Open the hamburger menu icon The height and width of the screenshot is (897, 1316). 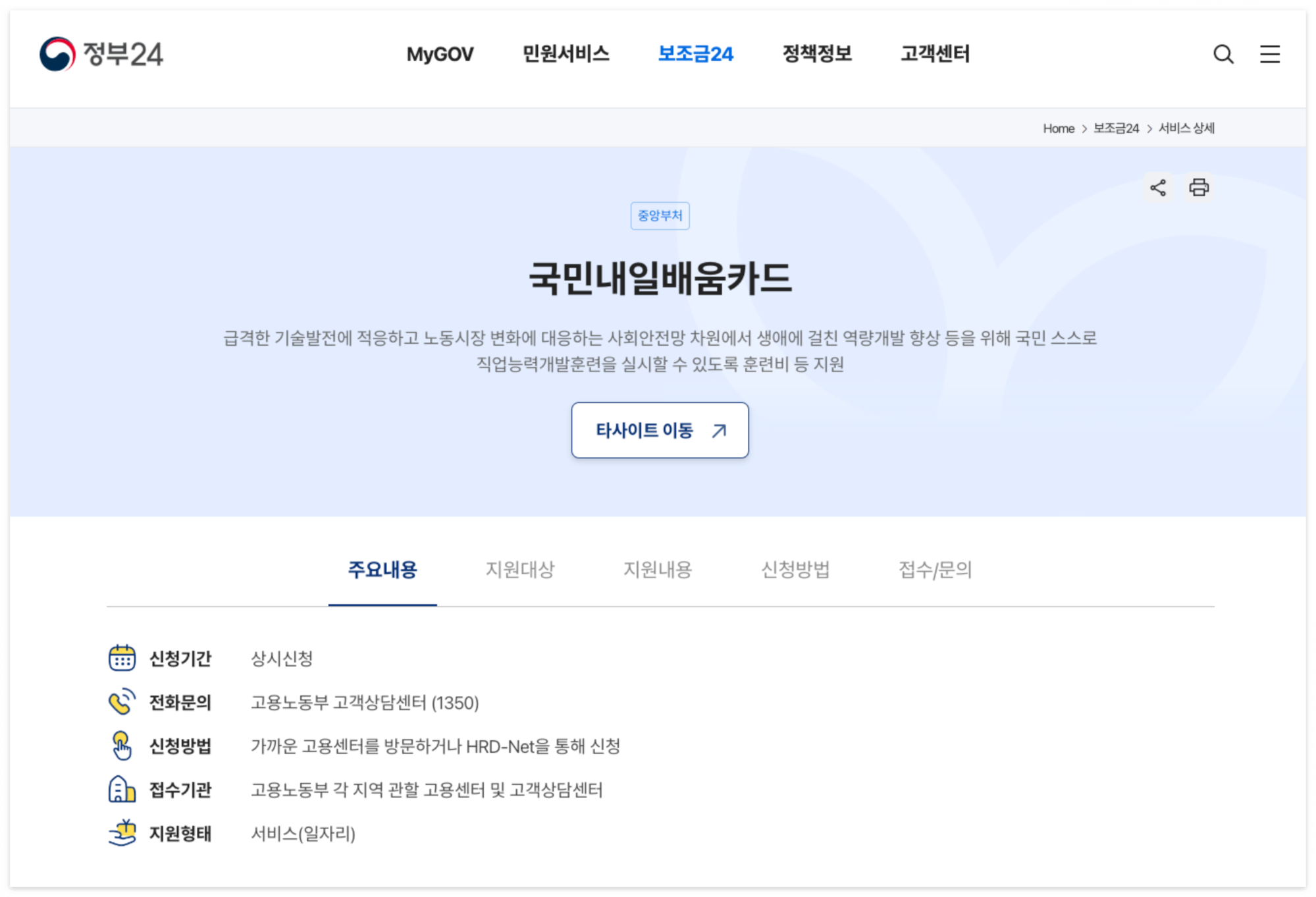pos(1269,54)
